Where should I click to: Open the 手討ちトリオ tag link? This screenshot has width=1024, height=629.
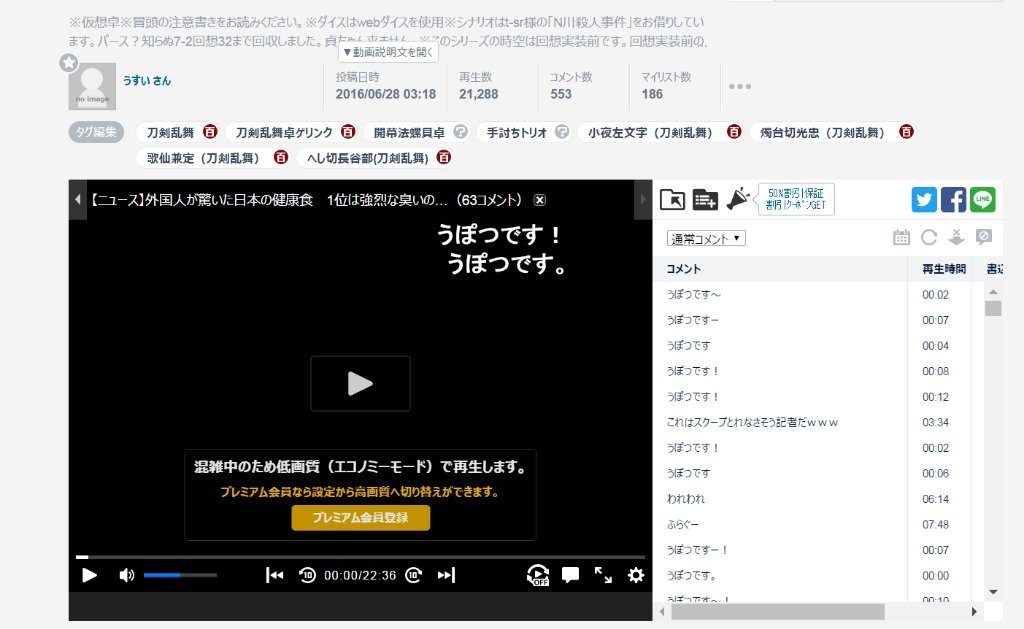tap(517, 133)
